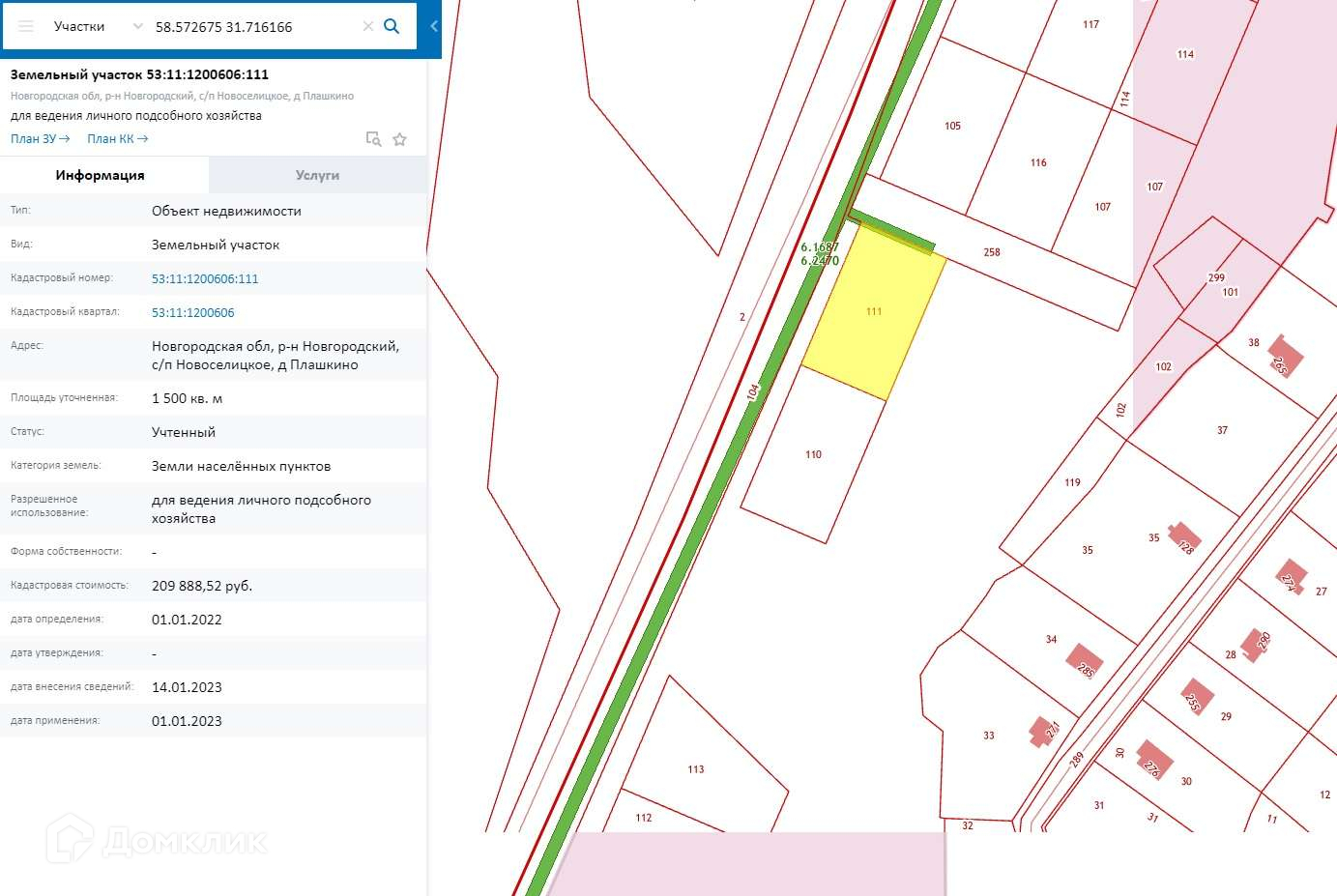This screenshot has width=1337, height=896.
Task: Select cadastral cost 209 888,52 руб.
Action: (x=202, y=586)
